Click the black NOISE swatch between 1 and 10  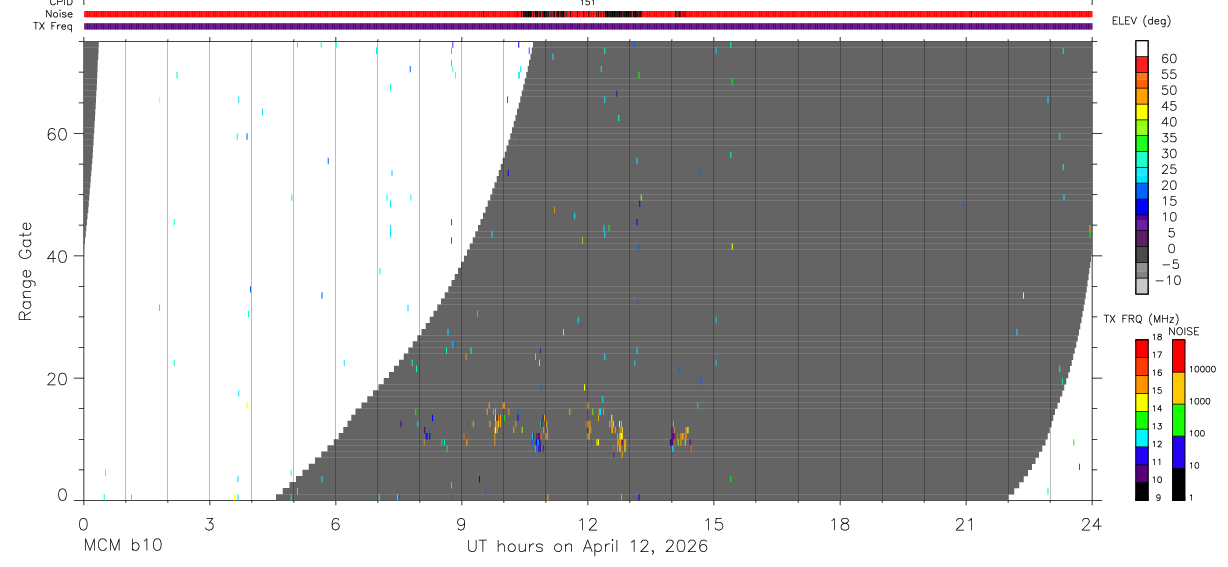tap(1178, 483)
